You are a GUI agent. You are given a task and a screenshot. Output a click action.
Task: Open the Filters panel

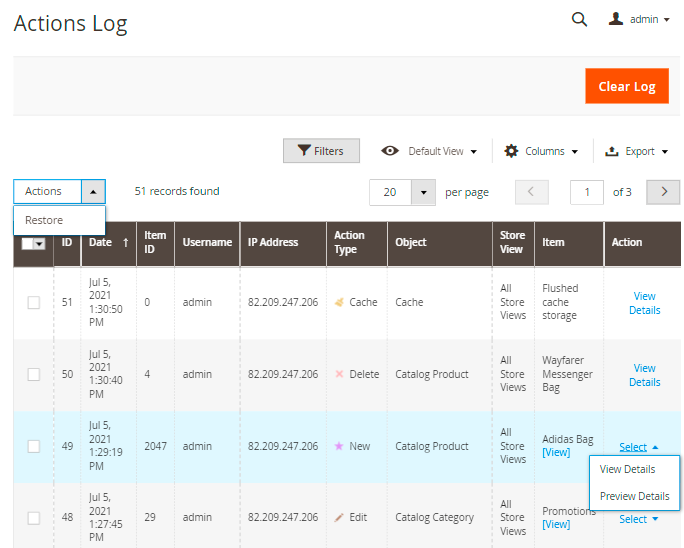(320, 151)
